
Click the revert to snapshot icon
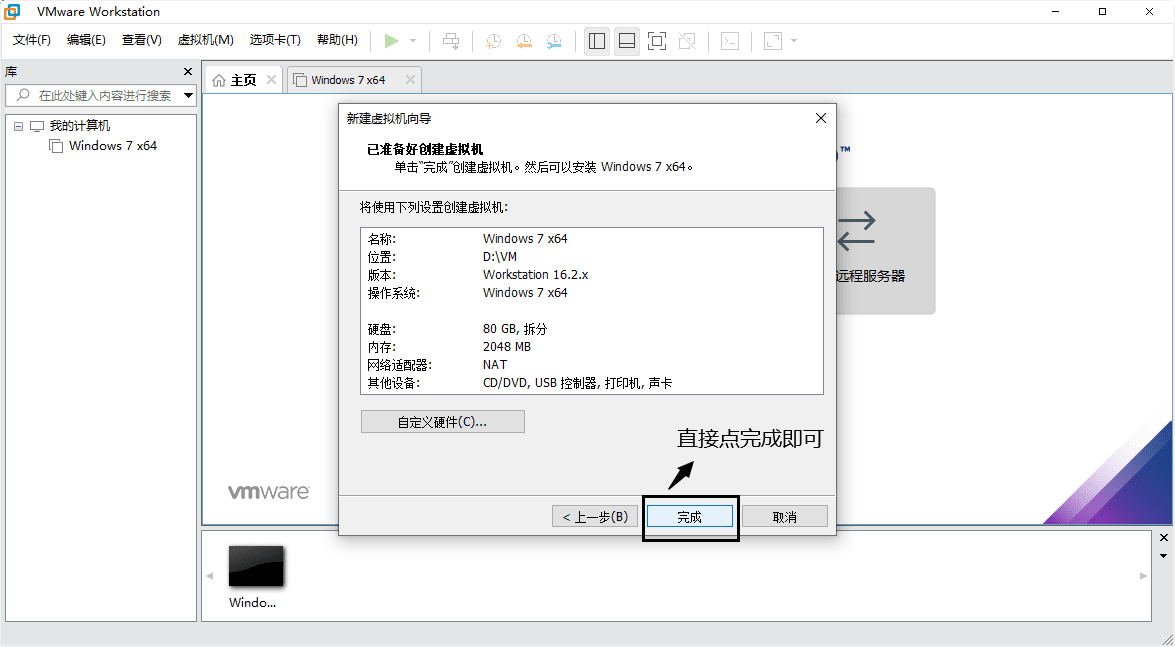524,40
